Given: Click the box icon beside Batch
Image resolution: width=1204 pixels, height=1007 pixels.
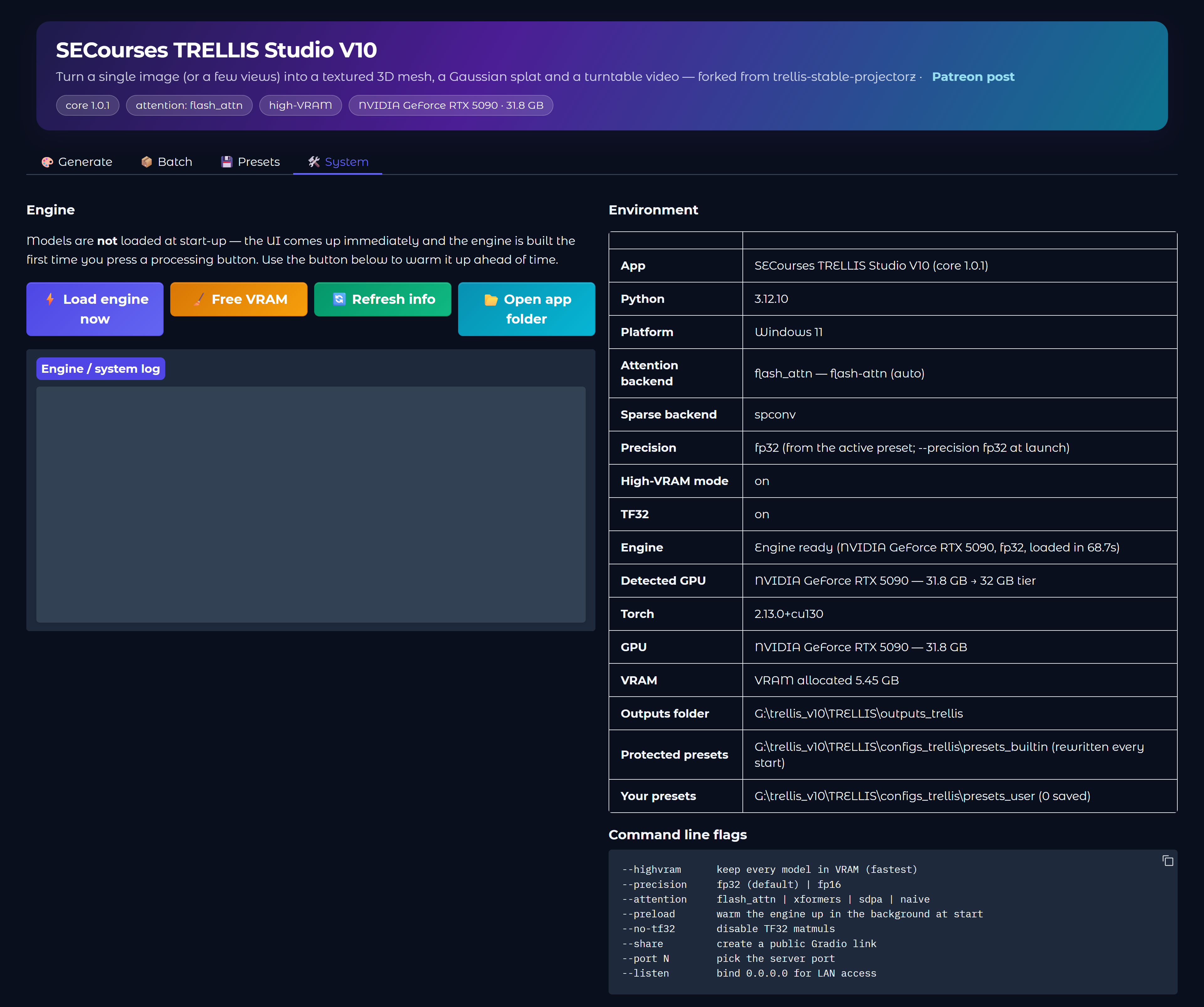Looking at the screenshot, I should coord(147,162).
